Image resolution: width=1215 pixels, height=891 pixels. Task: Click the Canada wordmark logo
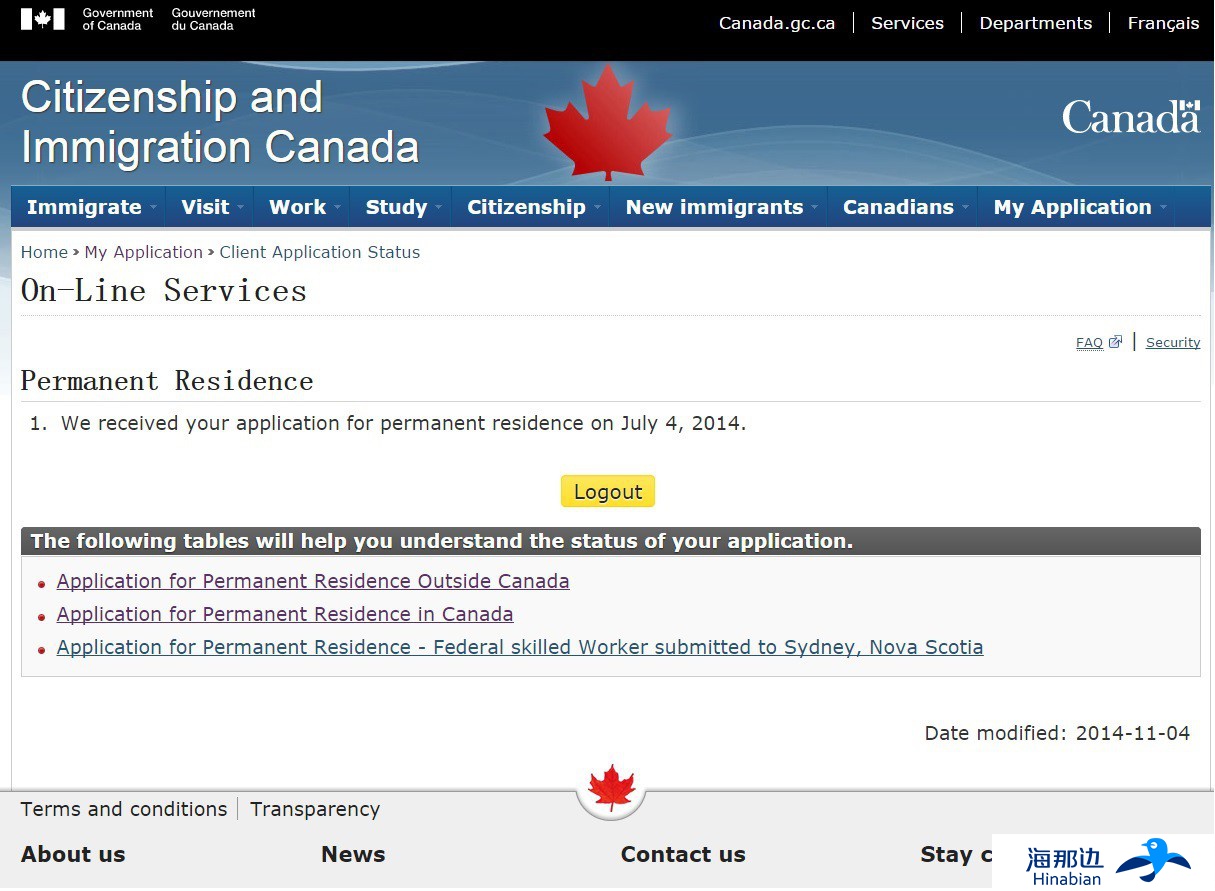1130,117
